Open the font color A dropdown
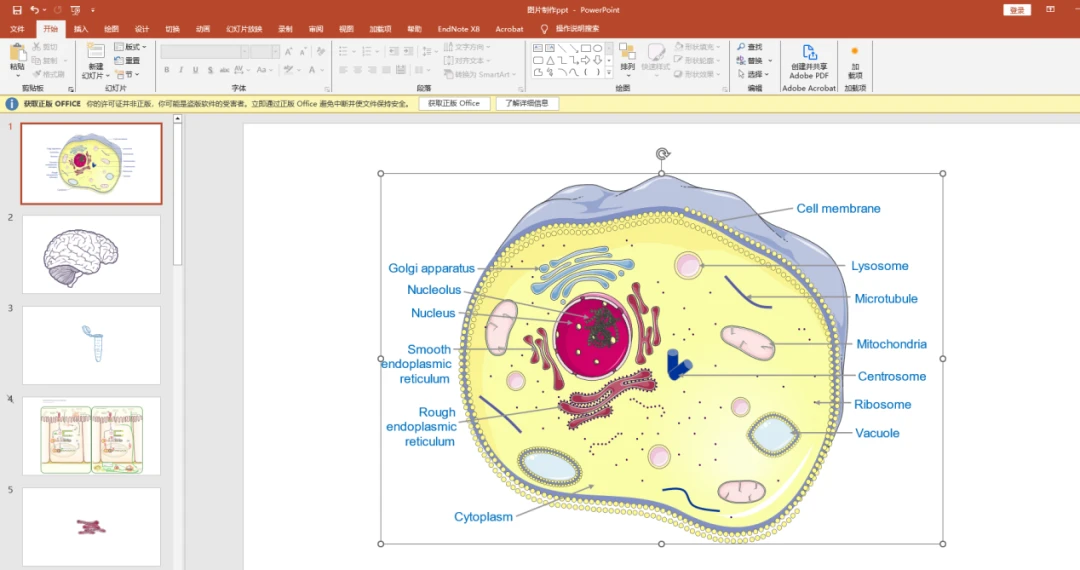The image size is (1080, 570). 320,70
